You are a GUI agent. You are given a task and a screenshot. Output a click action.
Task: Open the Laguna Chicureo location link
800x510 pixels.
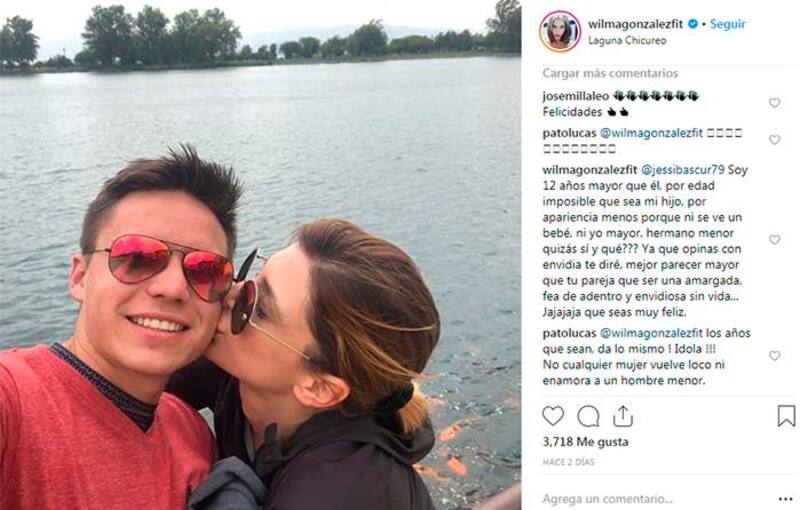pos(627,40)
